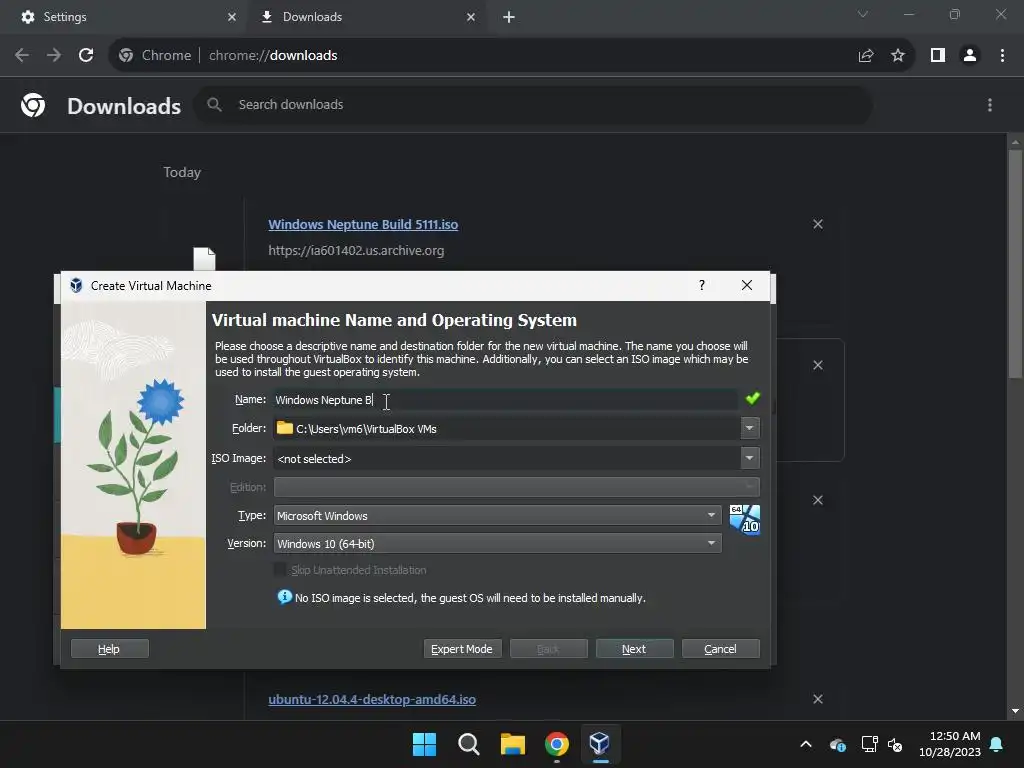Image resolution: width=1024 pixels, height=768 pixels.
Task: Click the green checkmark beside Name field
Action: [753, 398]
